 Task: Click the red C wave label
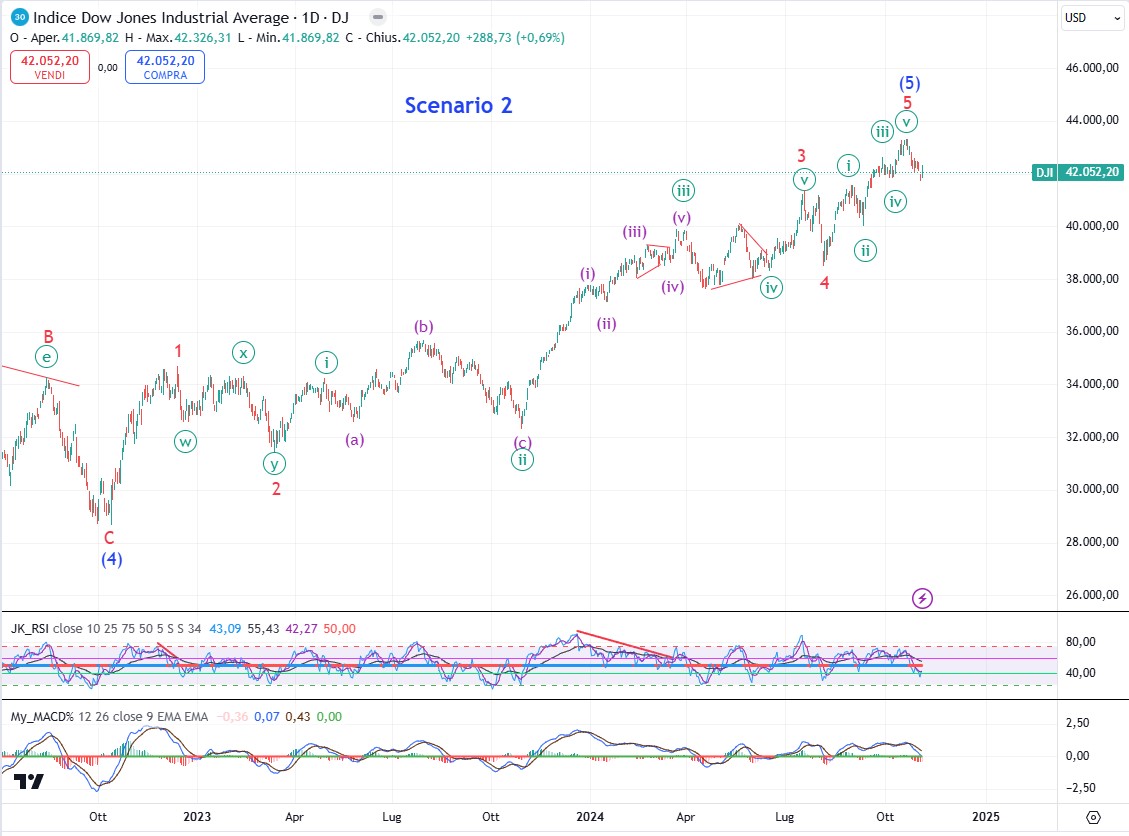pos(109,537)
